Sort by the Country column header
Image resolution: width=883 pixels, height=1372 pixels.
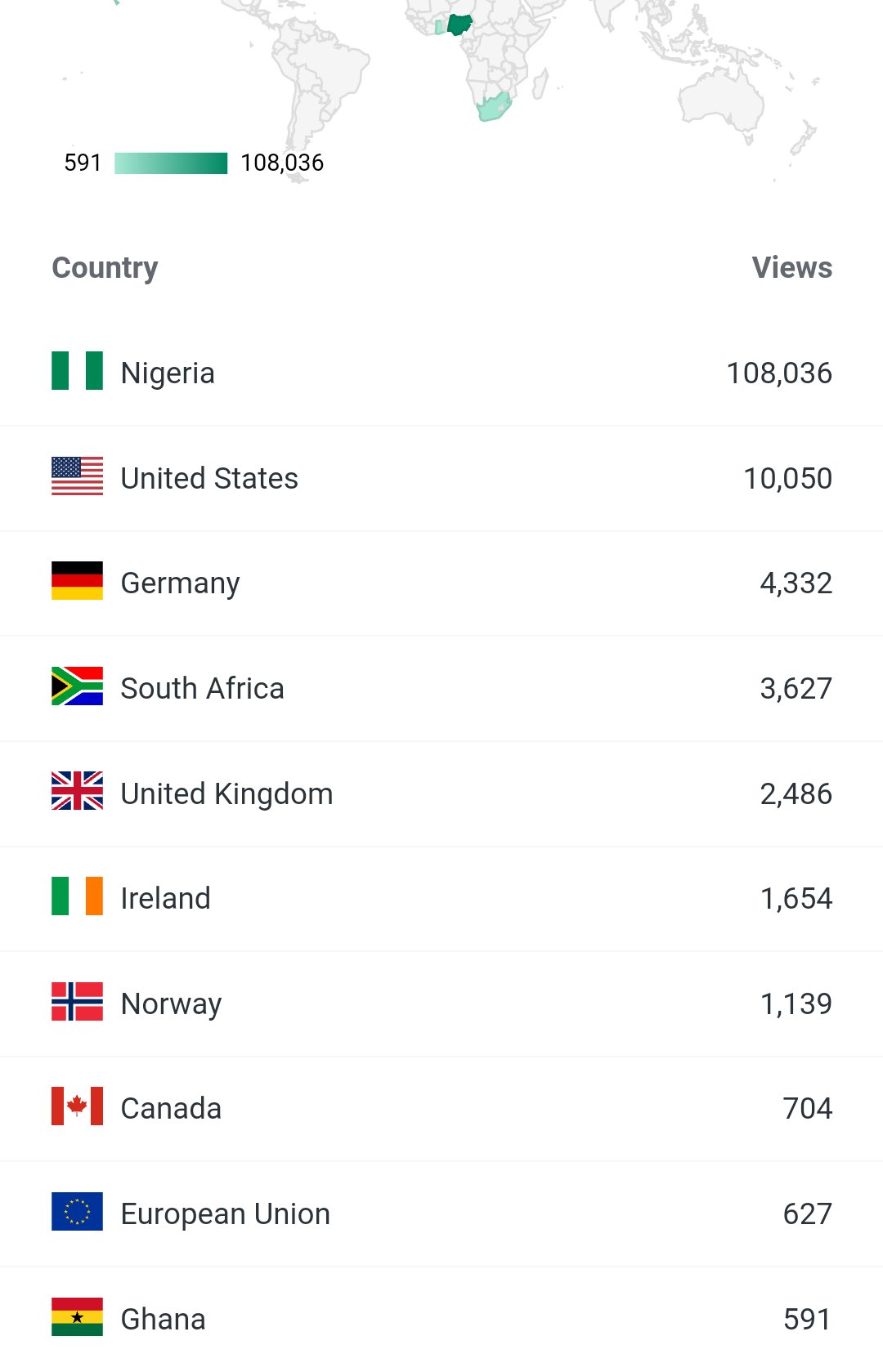(105, 268)
